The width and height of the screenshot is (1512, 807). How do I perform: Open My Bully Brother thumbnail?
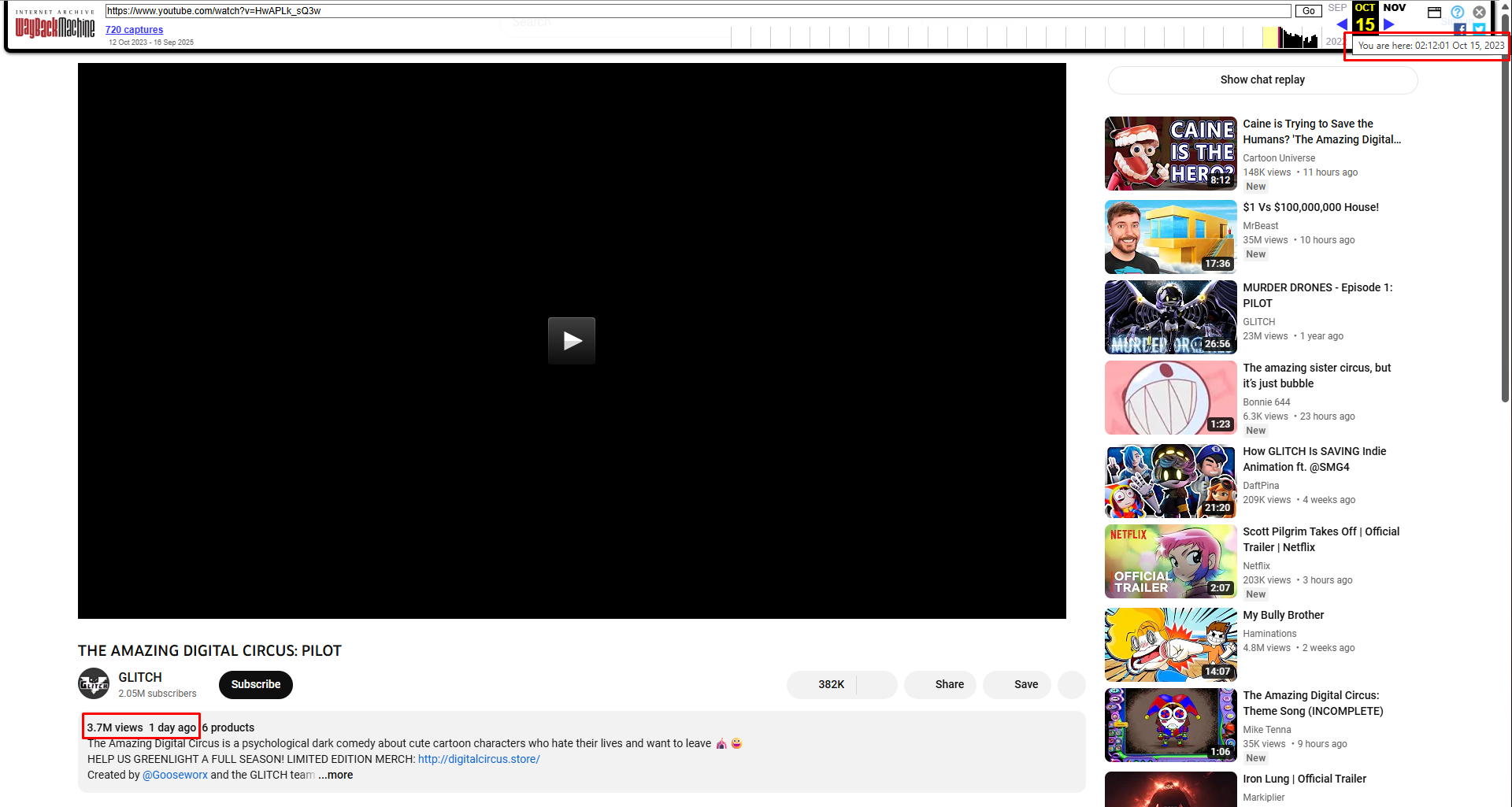[1171, 645]
